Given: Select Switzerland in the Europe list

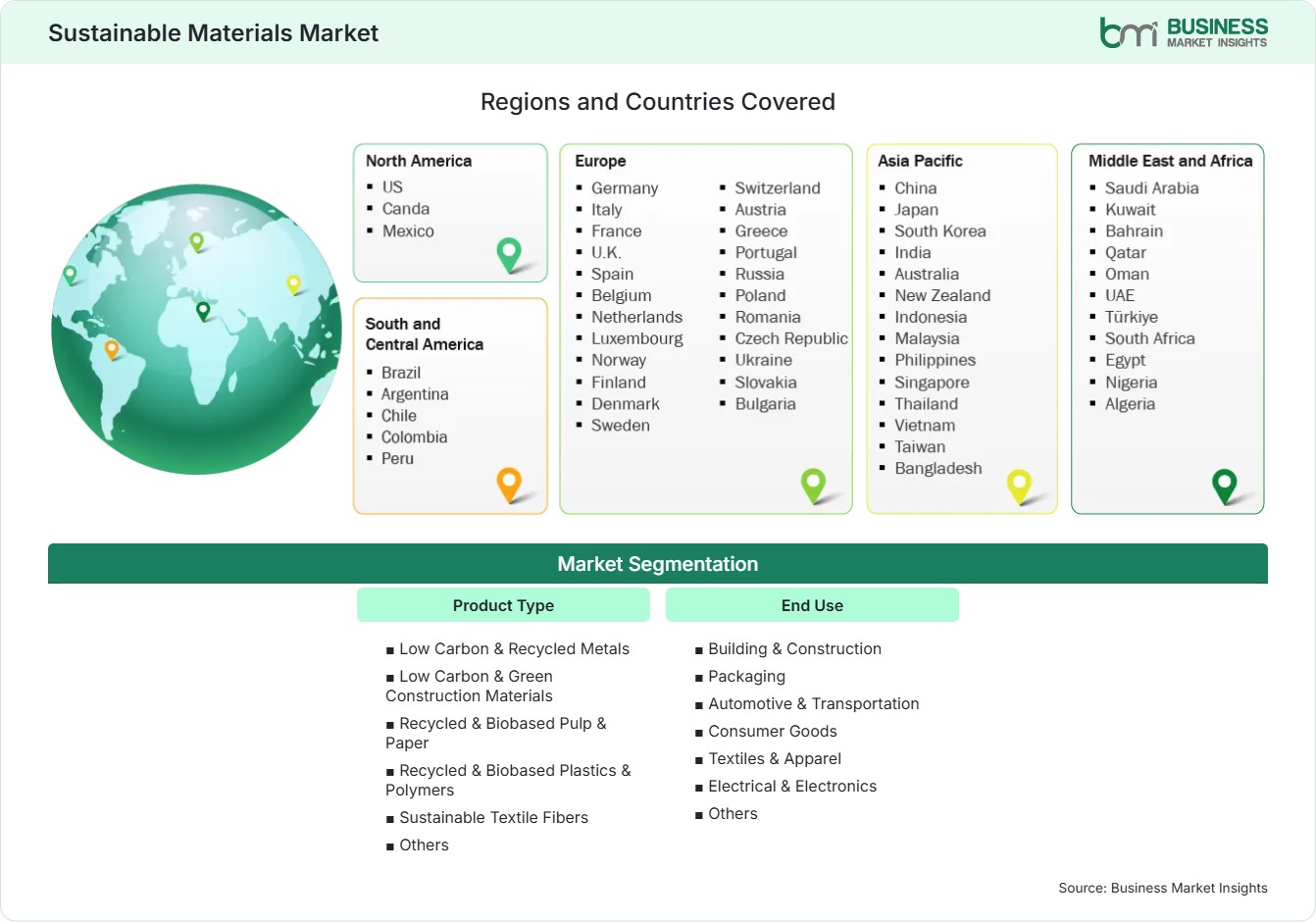Looking at the screenshot, I should click(x=778, y=187).
